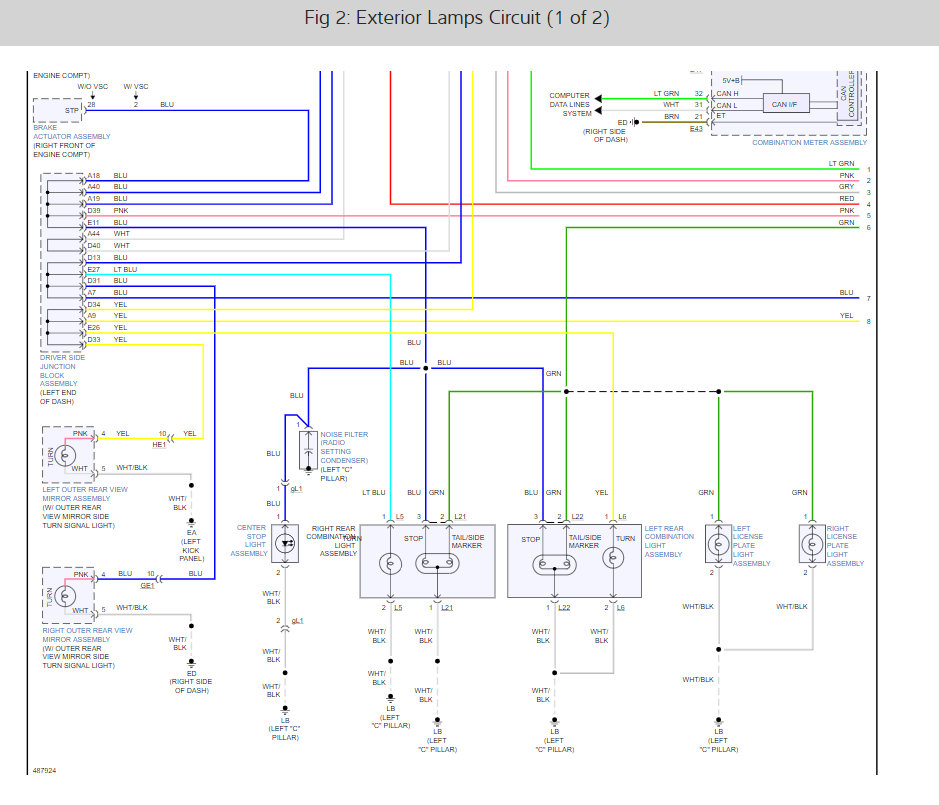Click the left rear turn bulb symbol

point(613,558)
